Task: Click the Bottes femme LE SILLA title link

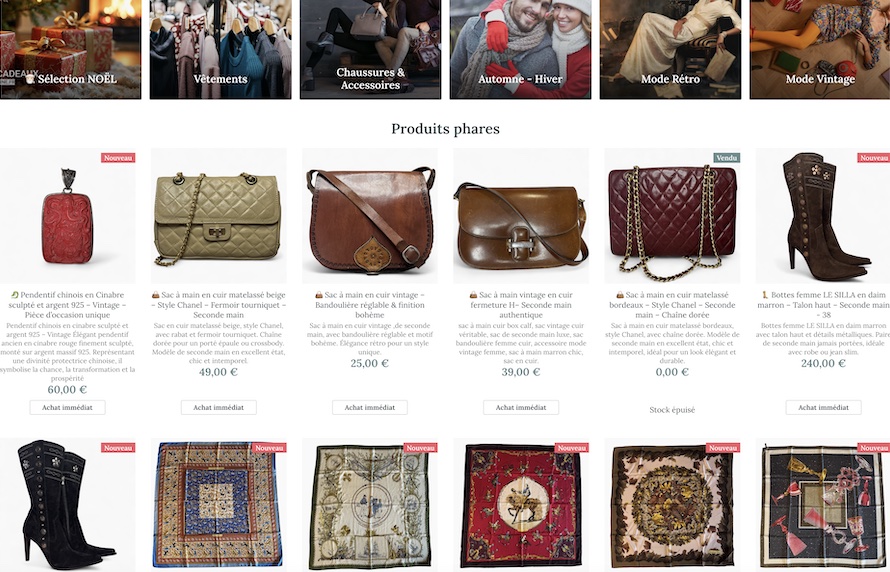Action: 824,305
